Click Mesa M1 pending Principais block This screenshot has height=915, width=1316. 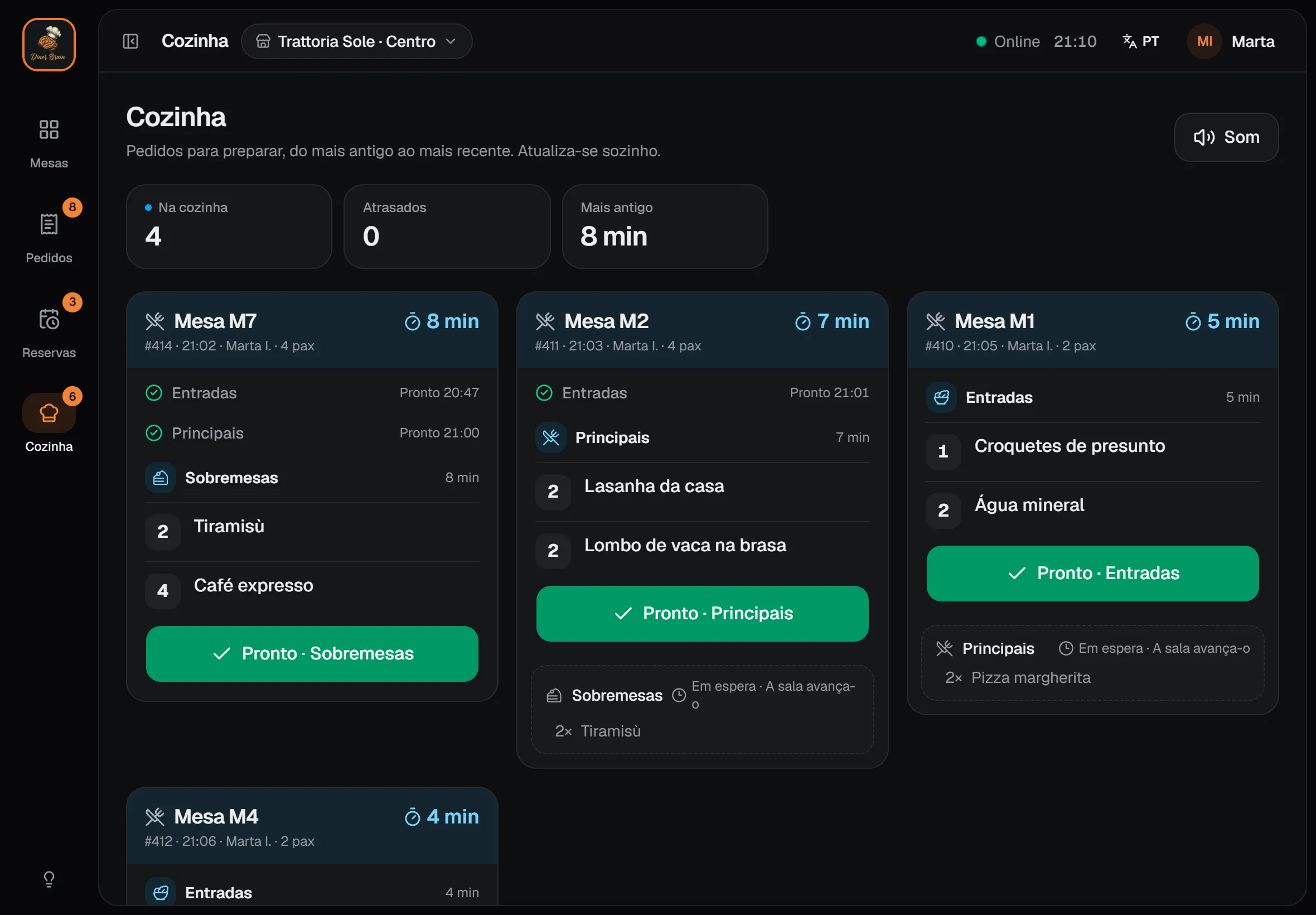pyautogui.click(x=1092, y=663)
